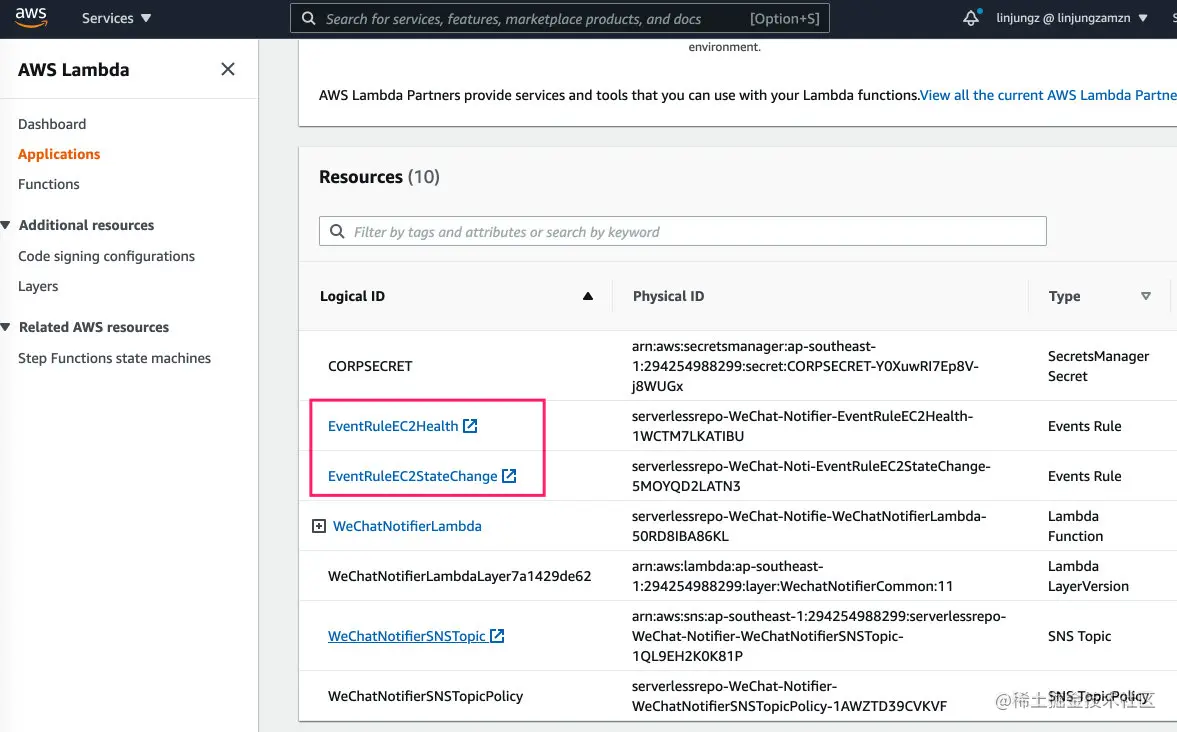This screenshot has width=1177, height=732.
Task: Click the resources filter keyword field
Action: point(682,231)
